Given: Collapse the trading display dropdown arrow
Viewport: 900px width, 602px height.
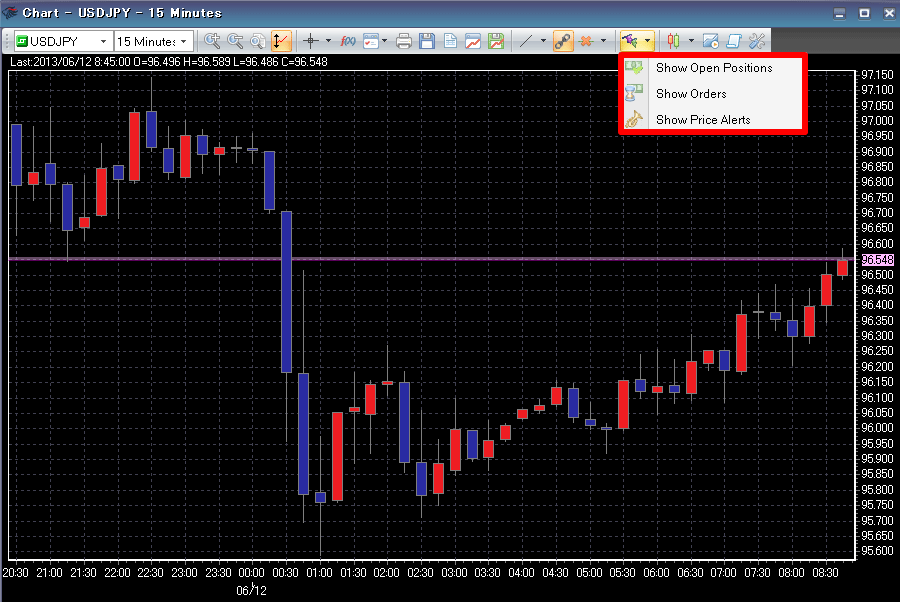Looking at the screenshot, I should click(x=647, y=41).
